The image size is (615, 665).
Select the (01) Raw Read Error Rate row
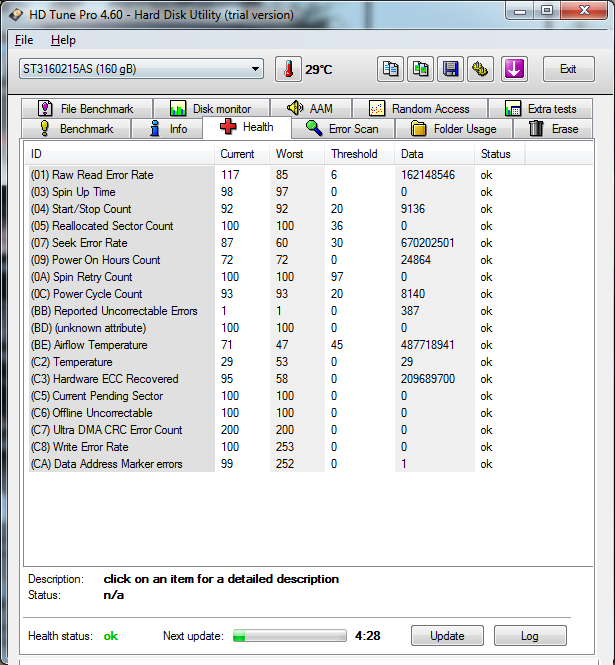pyautogui.click(x=276, y=175)
